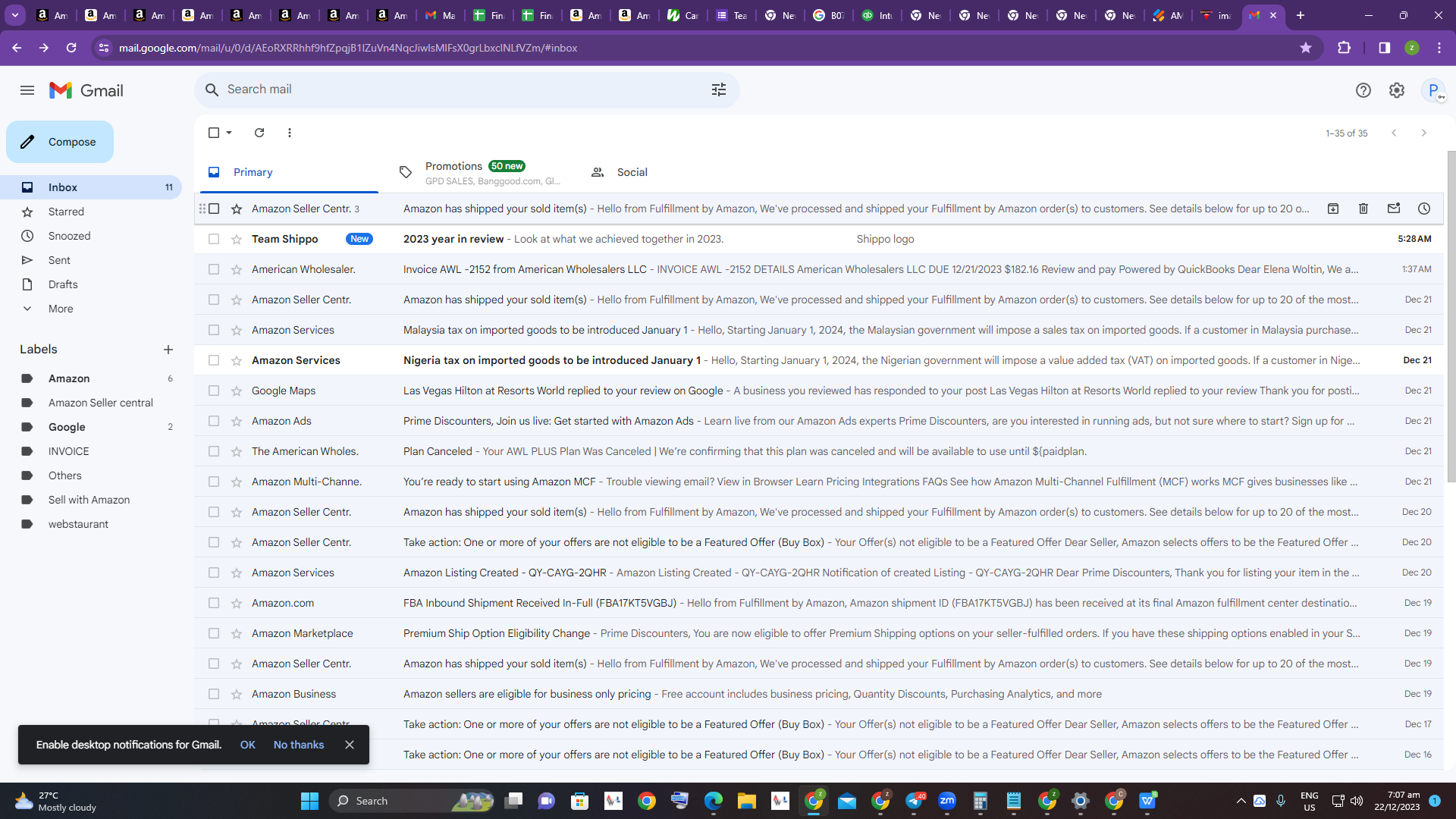Open the Amazon Seller central label
This screenshot has width=1456, height=819.
[100, 403]
